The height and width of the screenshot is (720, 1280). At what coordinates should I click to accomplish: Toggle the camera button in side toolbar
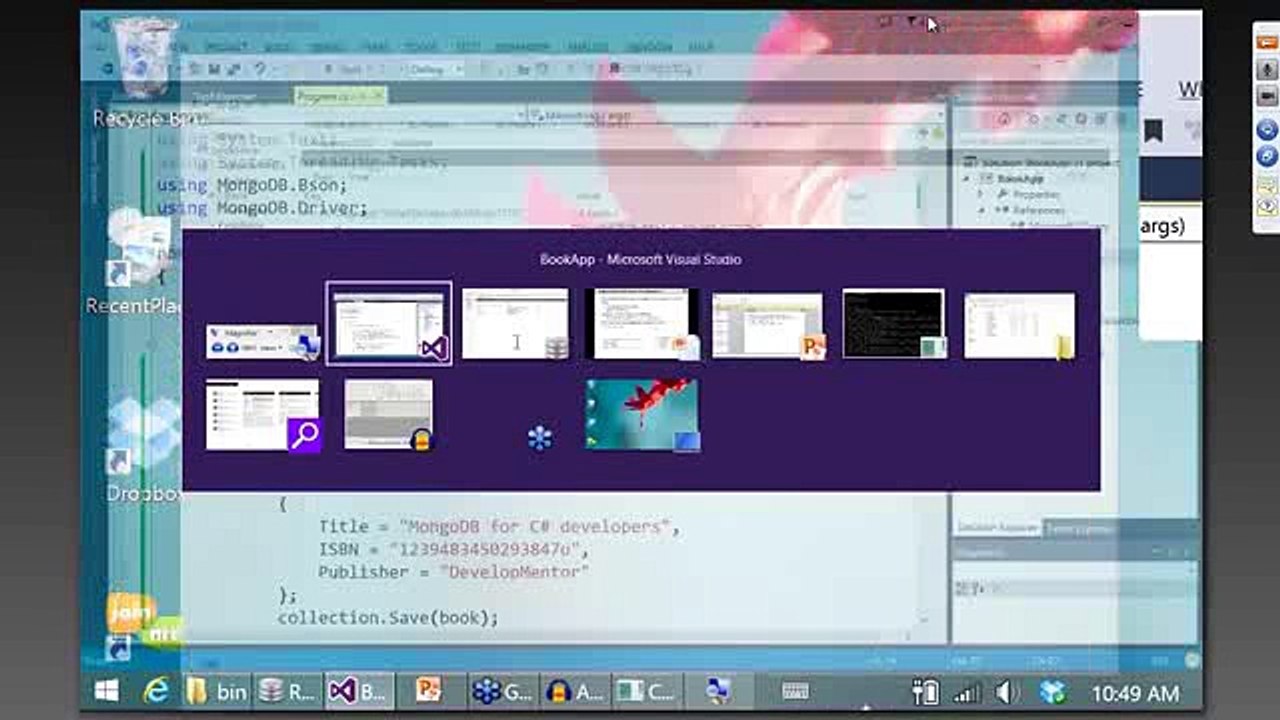pyautogui.click(x=1266, y=96)
